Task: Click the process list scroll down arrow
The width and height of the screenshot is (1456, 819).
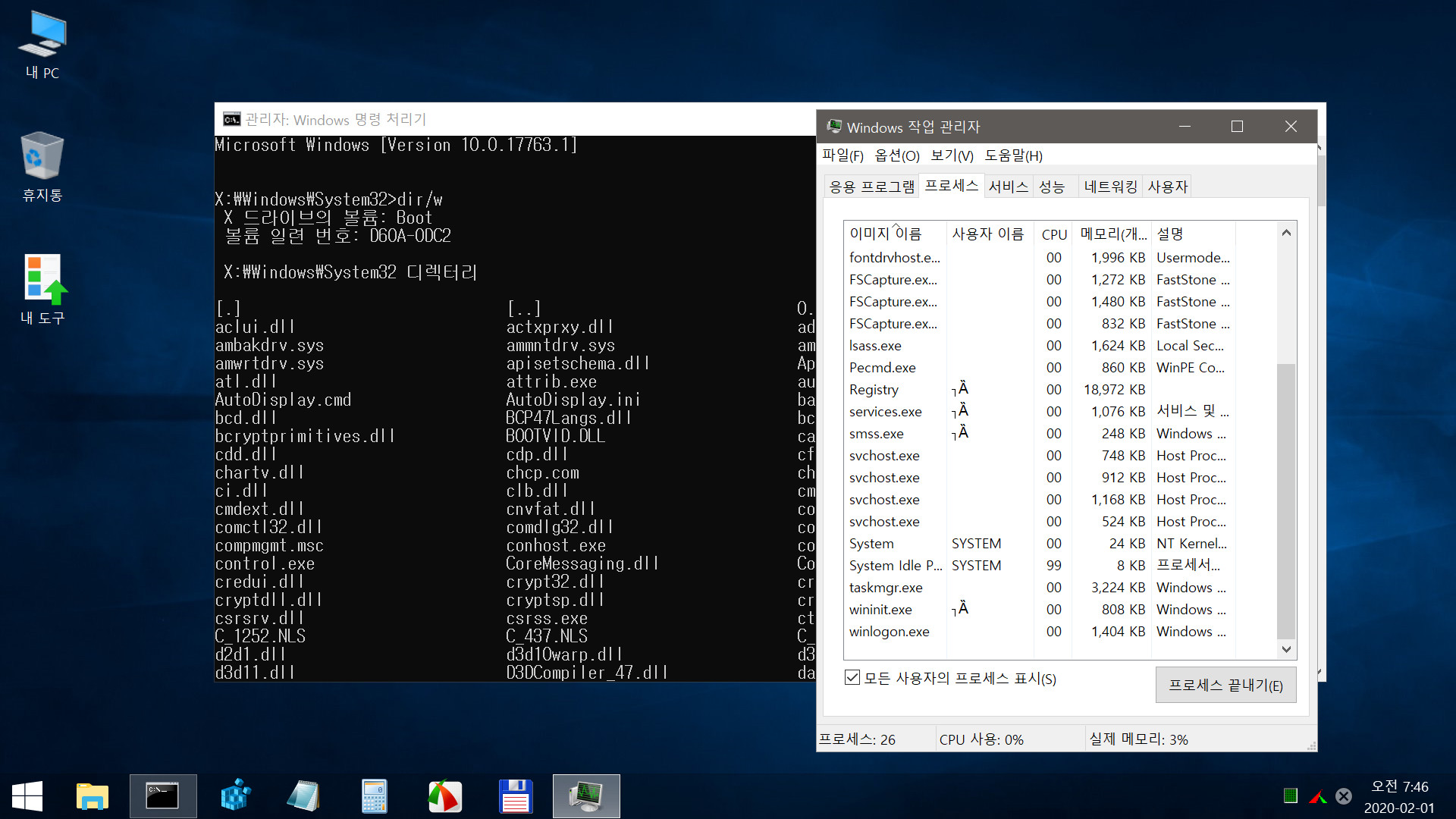Action: tap(1286, 649)
